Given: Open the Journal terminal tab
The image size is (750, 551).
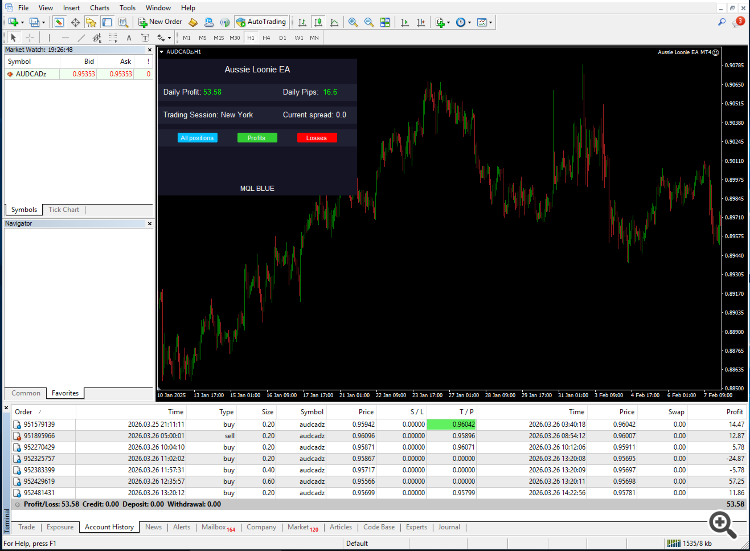Looking at the screenshot, I should (449, 527).
